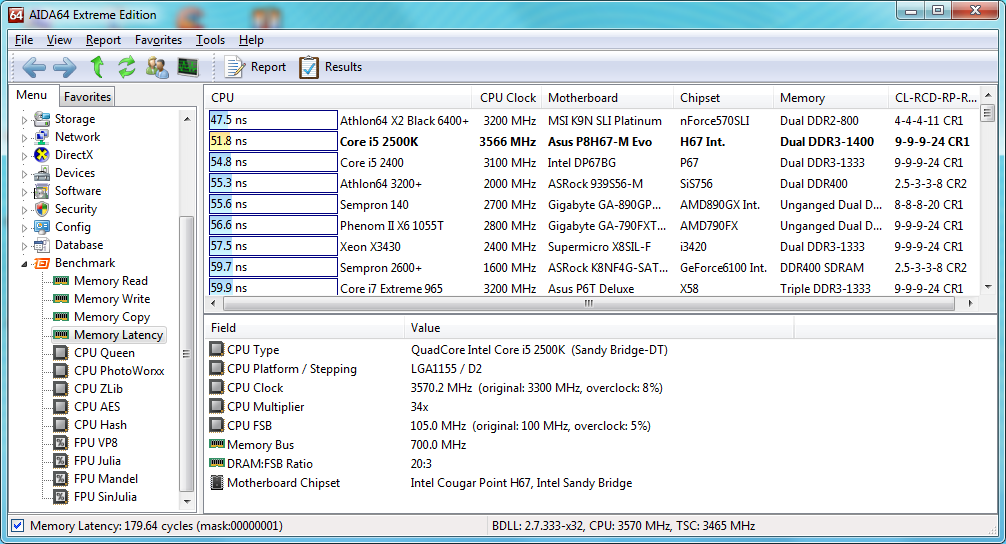Screen dimensions: 1006x544
Task: Click the Field column header
Action: click(305, 328)
